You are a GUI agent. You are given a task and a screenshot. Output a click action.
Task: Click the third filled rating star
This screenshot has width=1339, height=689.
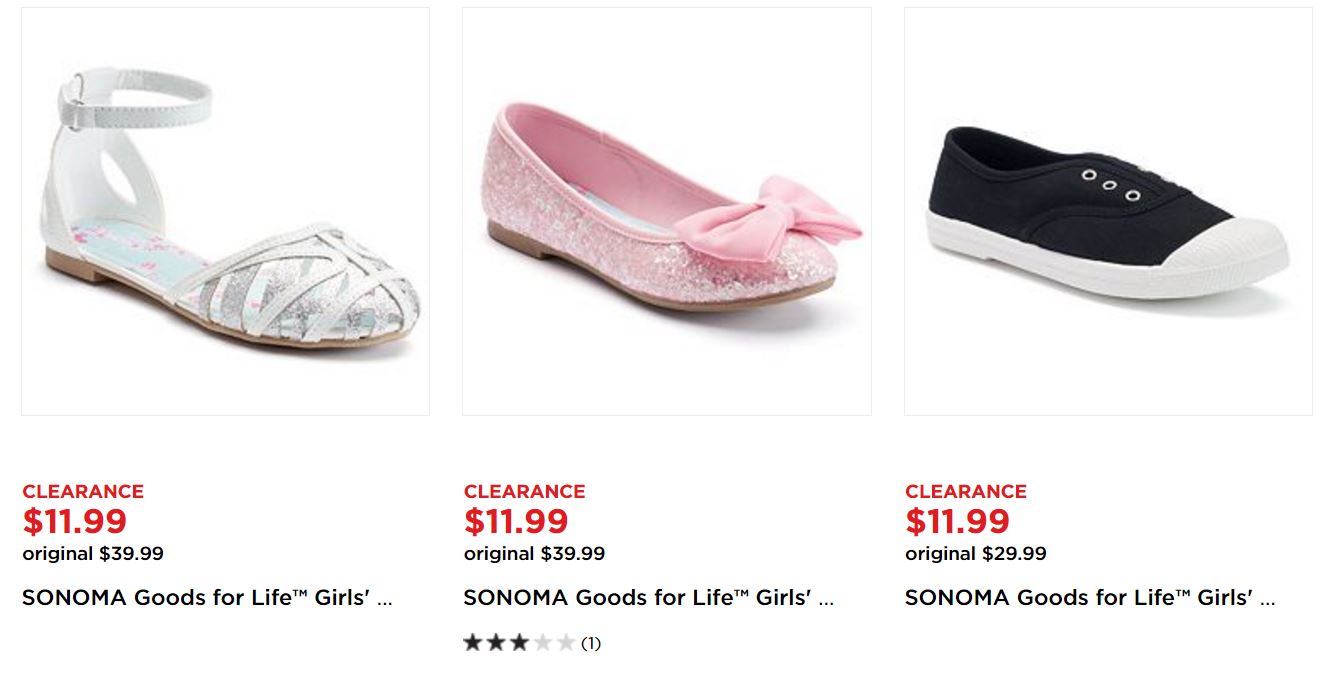[x=518, y=643]
